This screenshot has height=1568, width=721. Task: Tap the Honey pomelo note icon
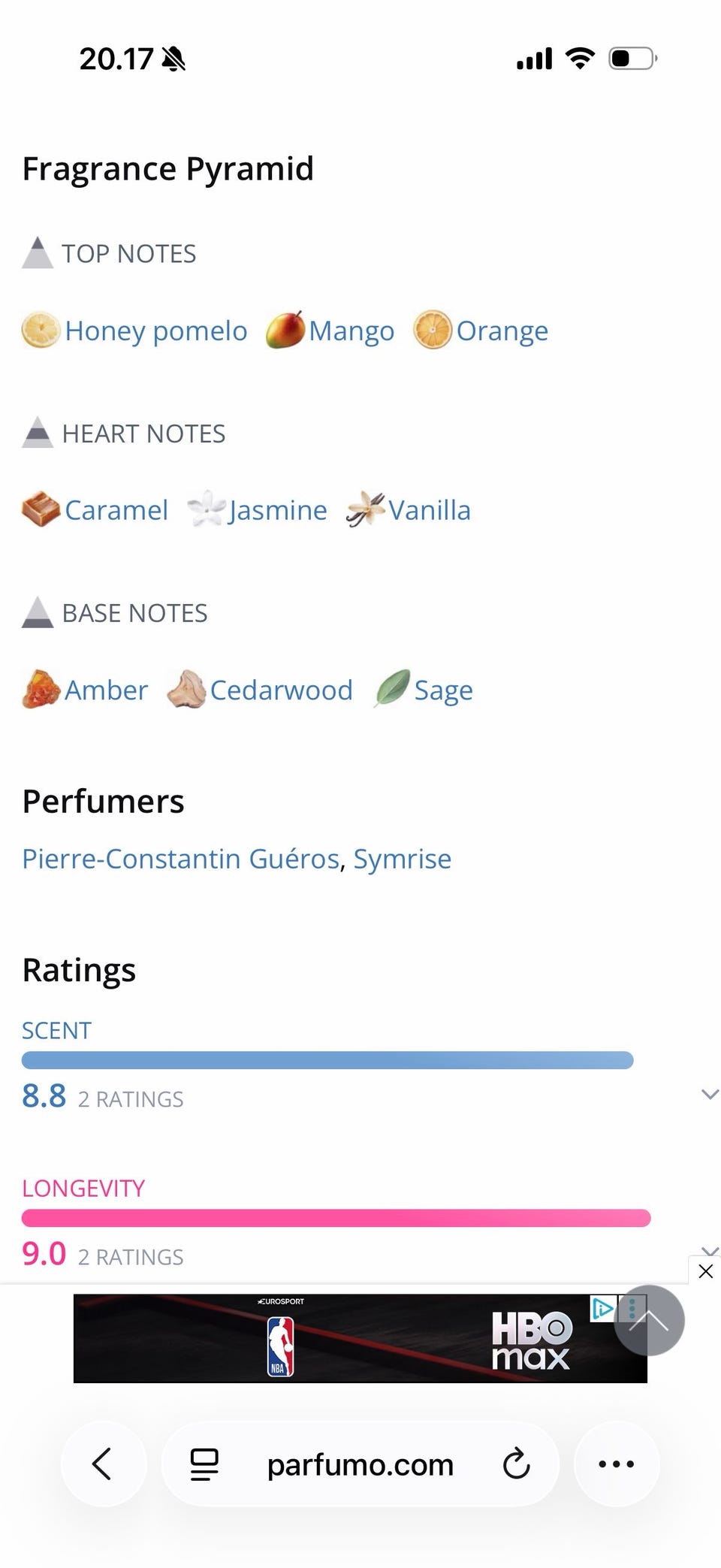tap(41, 331)
